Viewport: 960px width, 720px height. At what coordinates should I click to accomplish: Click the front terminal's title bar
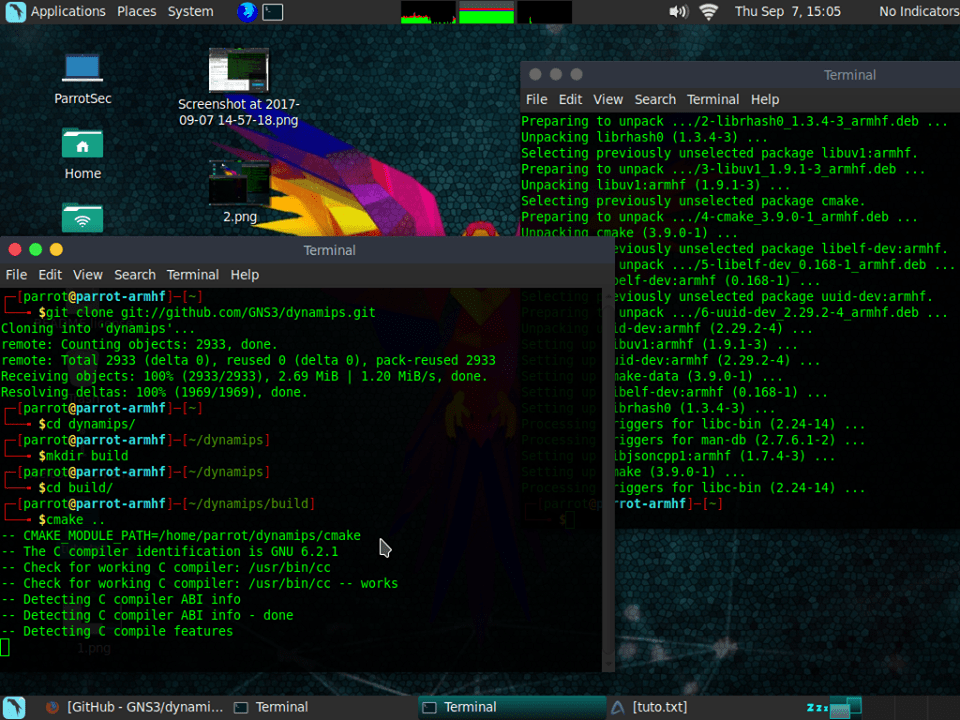(x=307, y=250)
